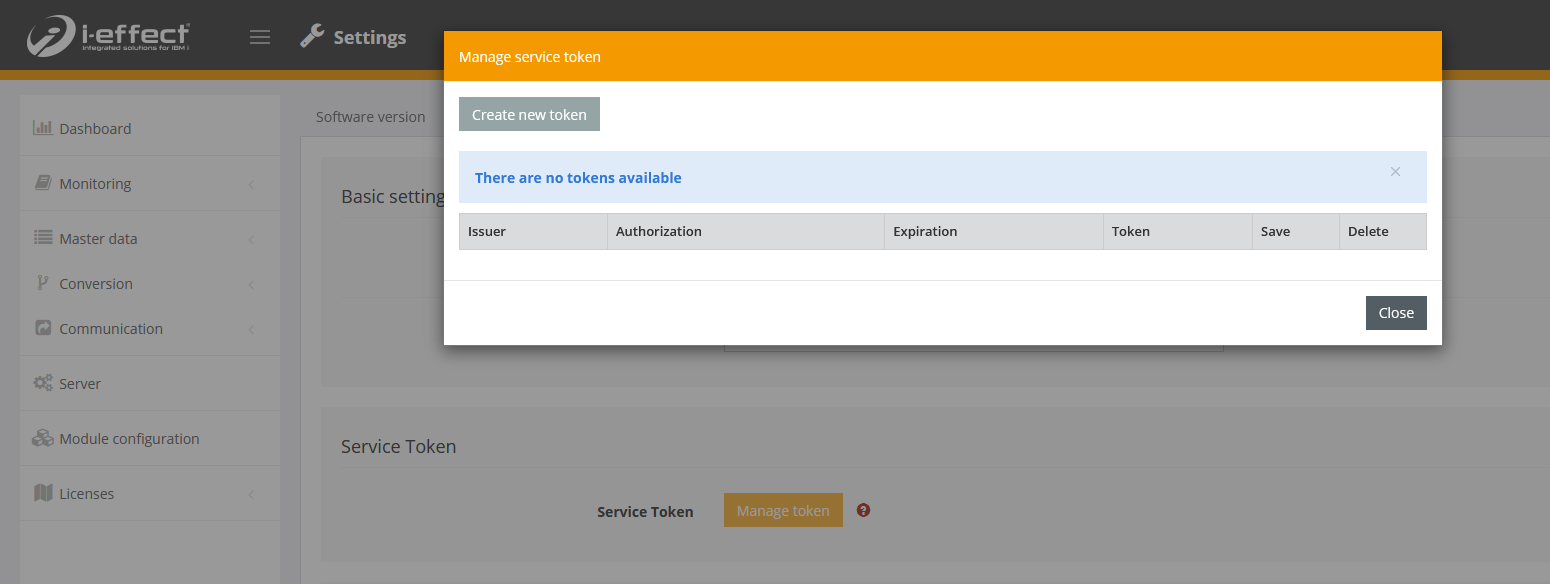The image size is (1550, 584).
Task: Open the Communication menu item
Action: pos(111,329)
